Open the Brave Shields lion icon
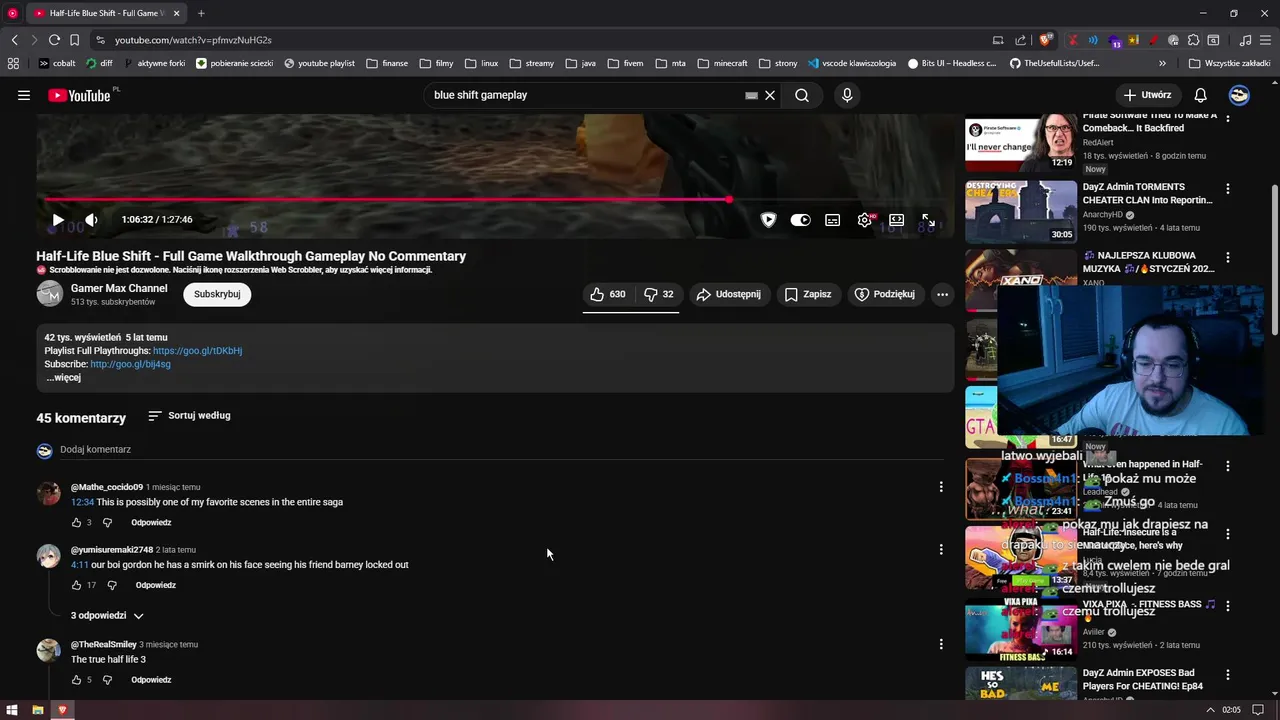This screenshot has height=720, width=1280. [x=1046, y=40]
